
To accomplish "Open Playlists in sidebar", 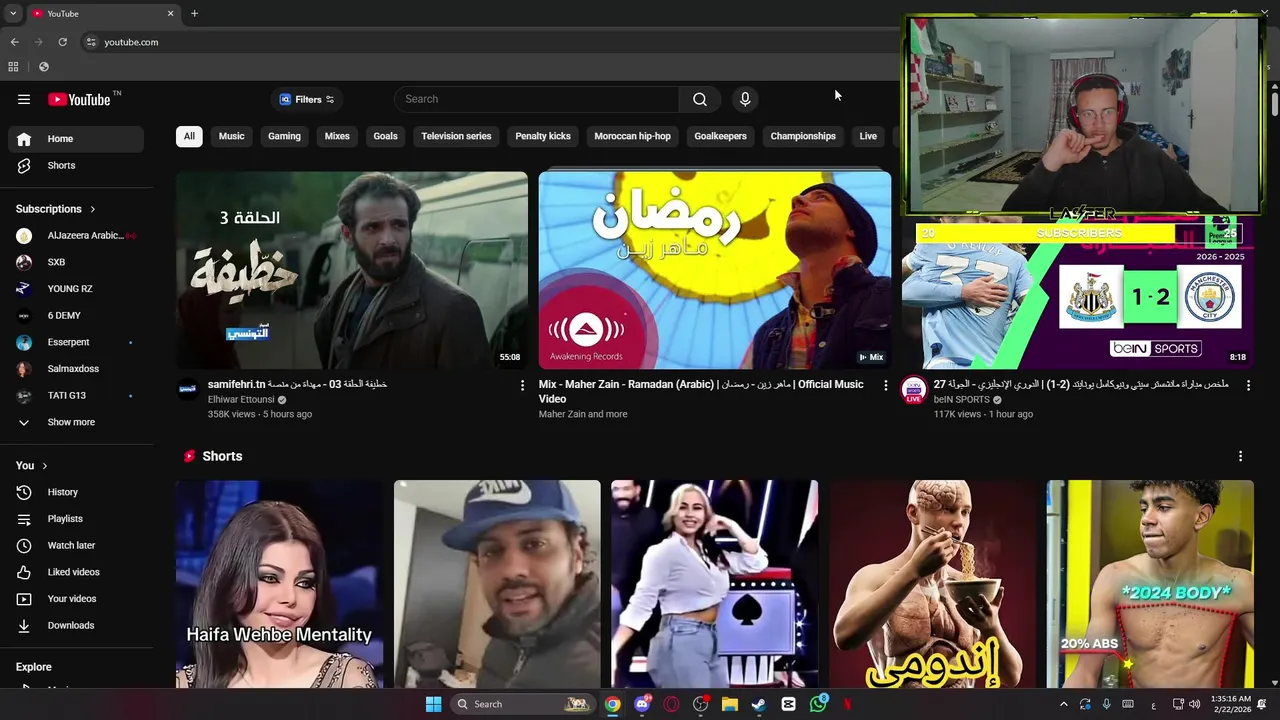I will tap(76, 519).
